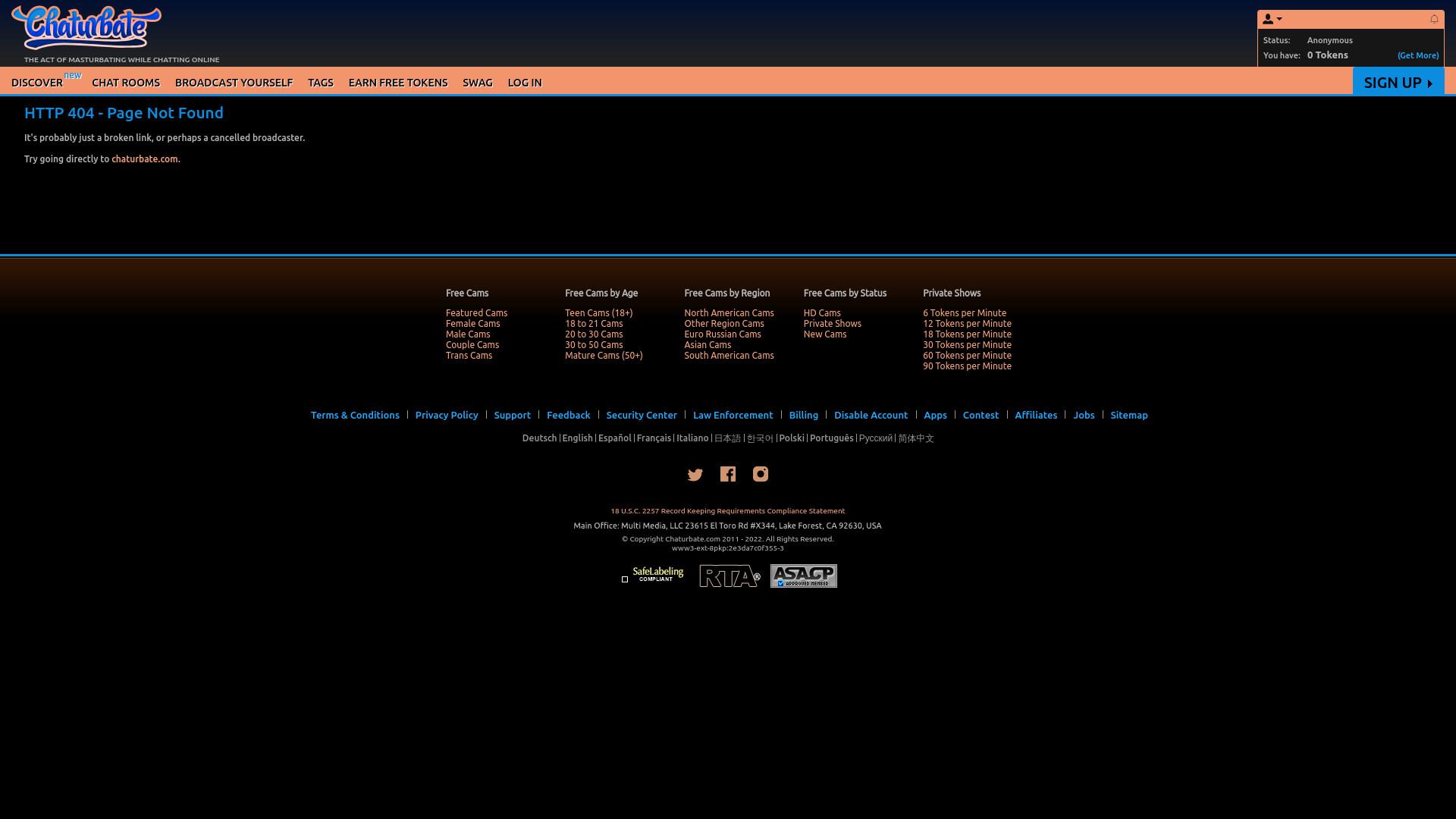1456x819 pixels.
Task: Open Male Cams link
Action: coord(468,334)
